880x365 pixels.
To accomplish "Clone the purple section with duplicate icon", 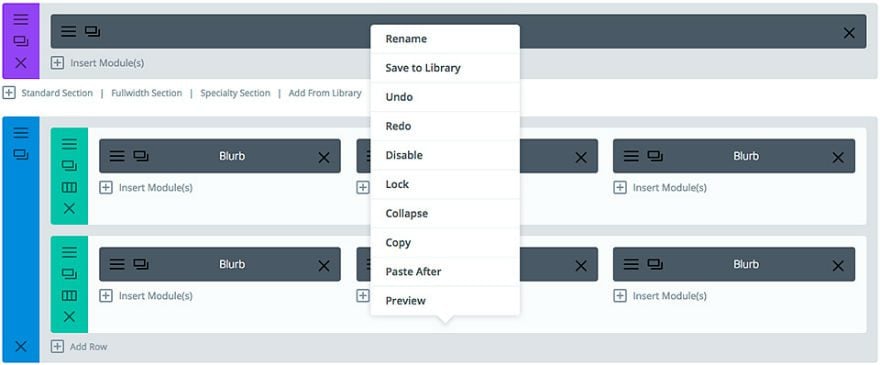I will pyautogui.click(x=21, y=41).
